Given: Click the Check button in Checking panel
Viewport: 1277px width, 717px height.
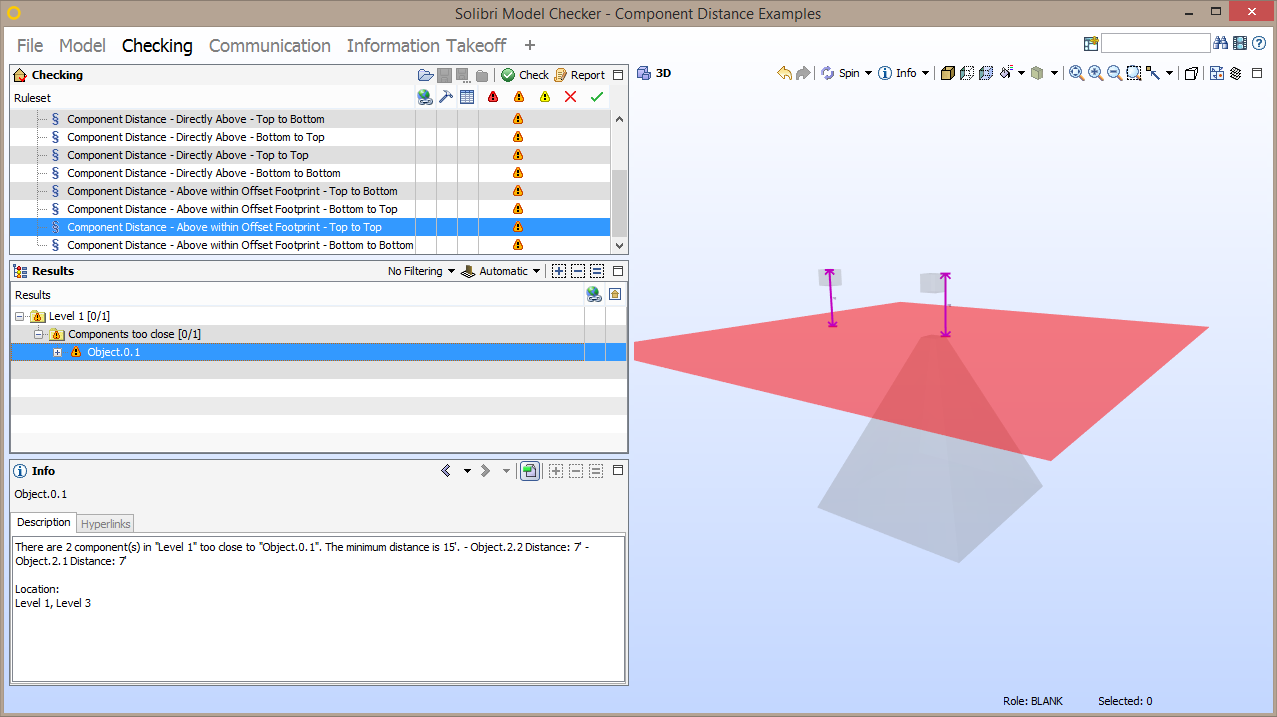Looking at the screenshot, I should pos(525,75).
